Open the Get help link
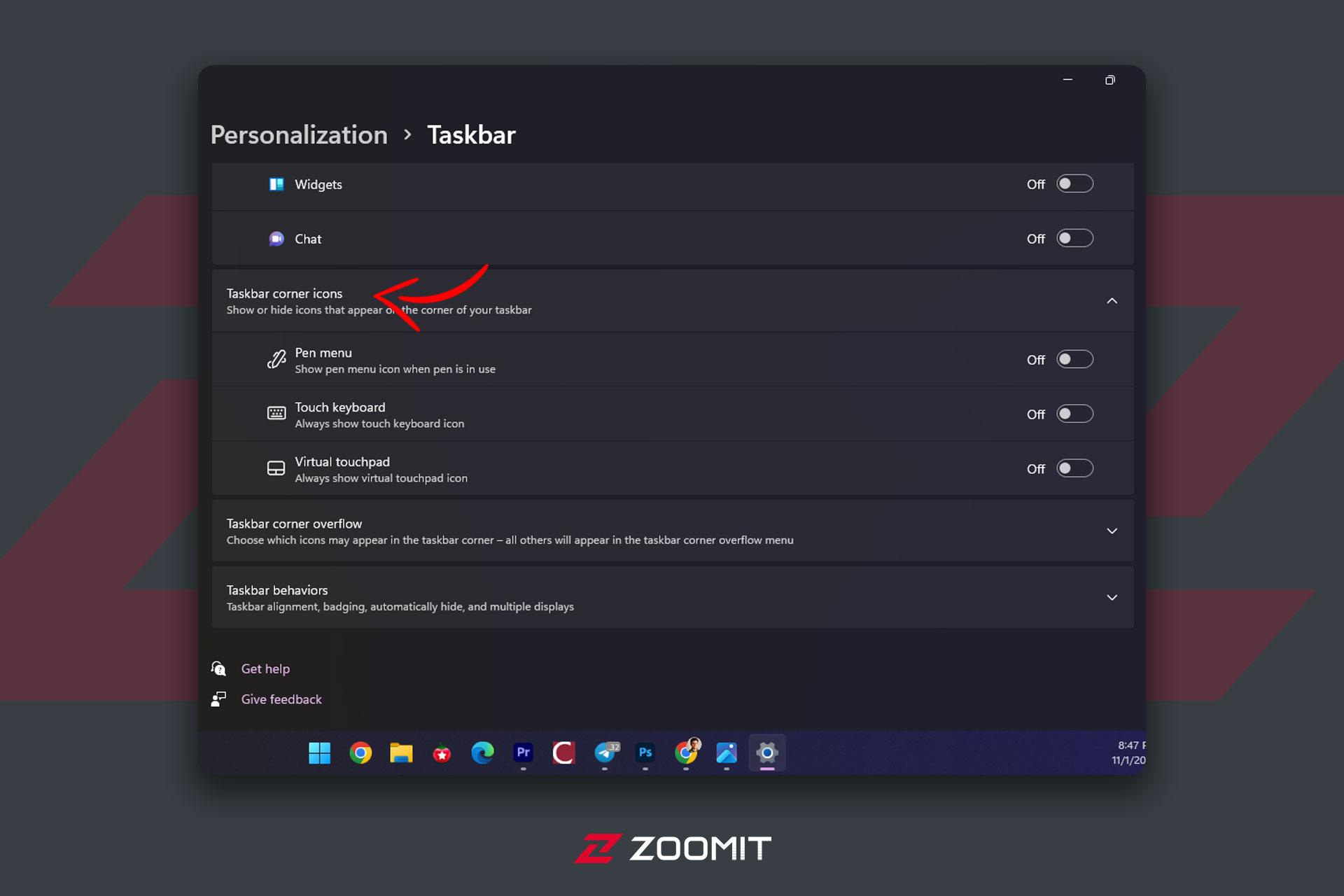The height and width of the screenshot is (896, 1344). pos(265,668)
